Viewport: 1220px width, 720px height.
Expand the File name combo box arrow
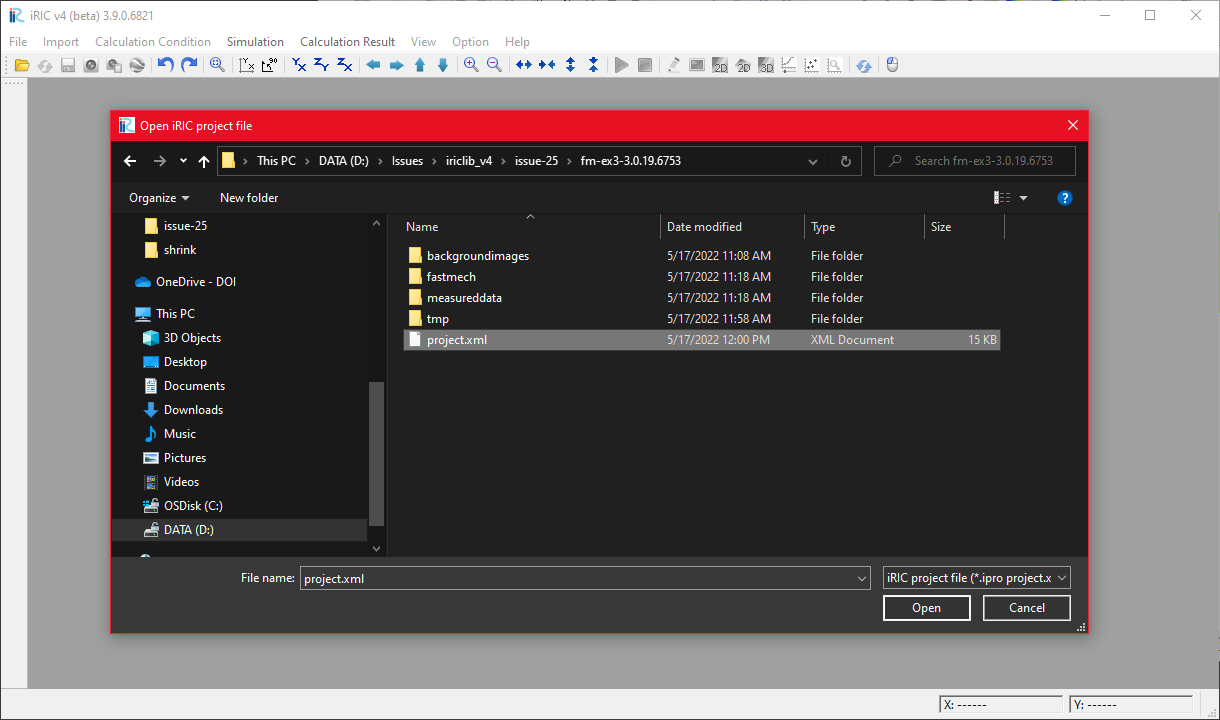tap(860, 577)
